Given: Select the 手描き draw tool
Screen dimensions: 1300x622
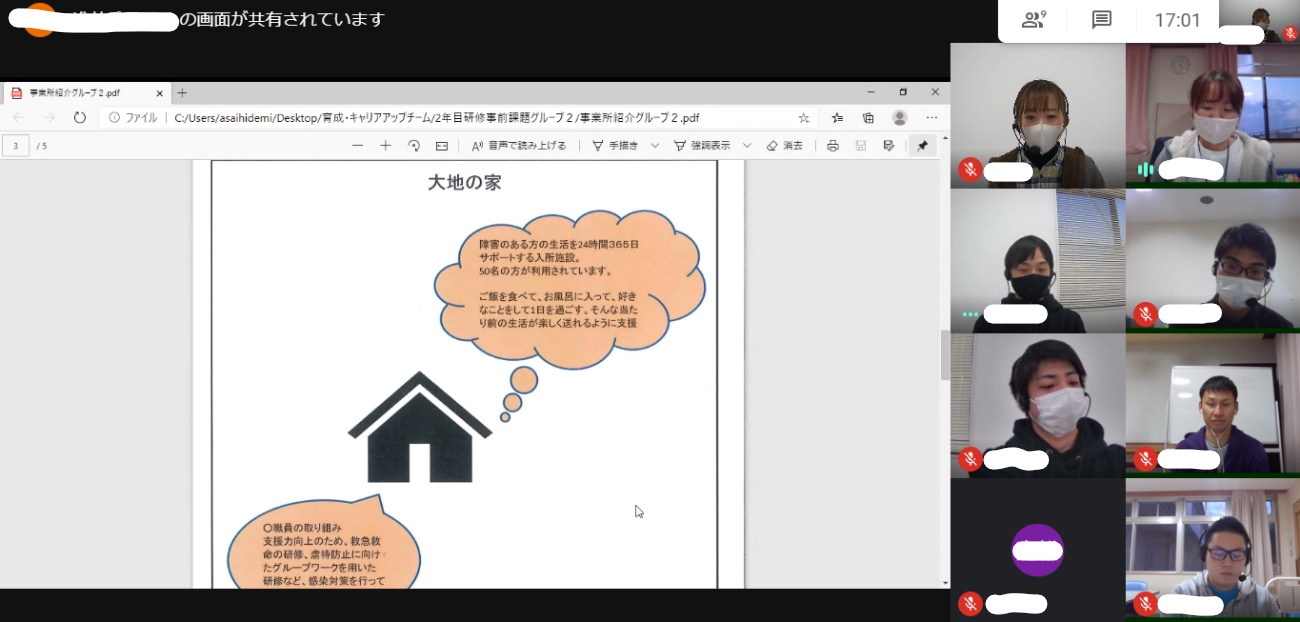Looking at the screenshot, I should [615, 146].
